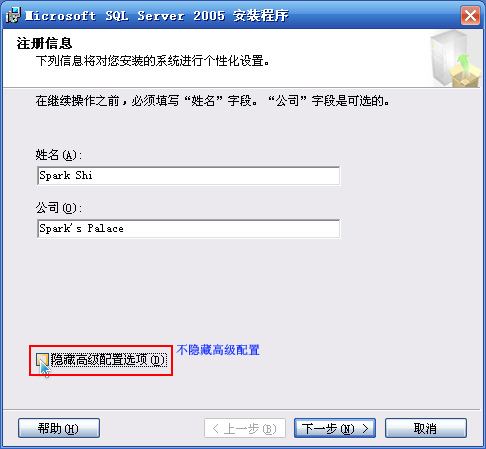486x449 pixels.
Task: Open help with the 帮助(H) button
Action: tap(59, 428)
